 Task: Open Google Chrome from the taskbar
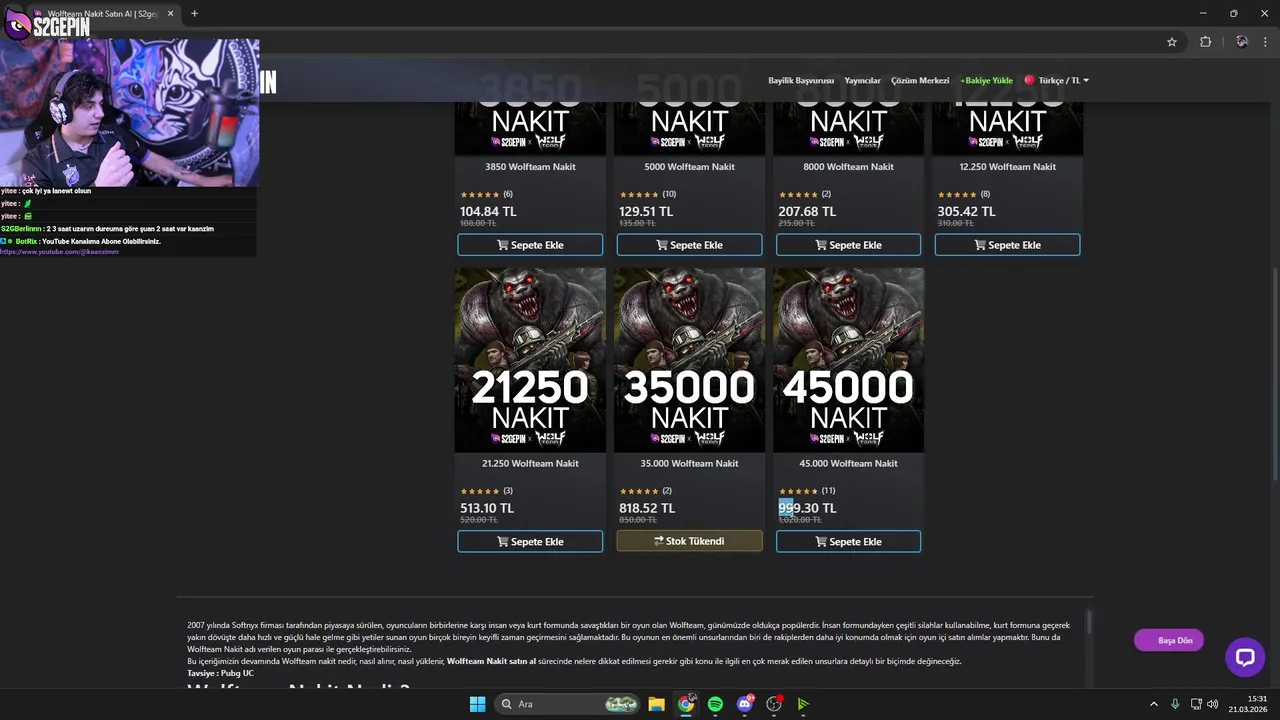pos(686,704)
